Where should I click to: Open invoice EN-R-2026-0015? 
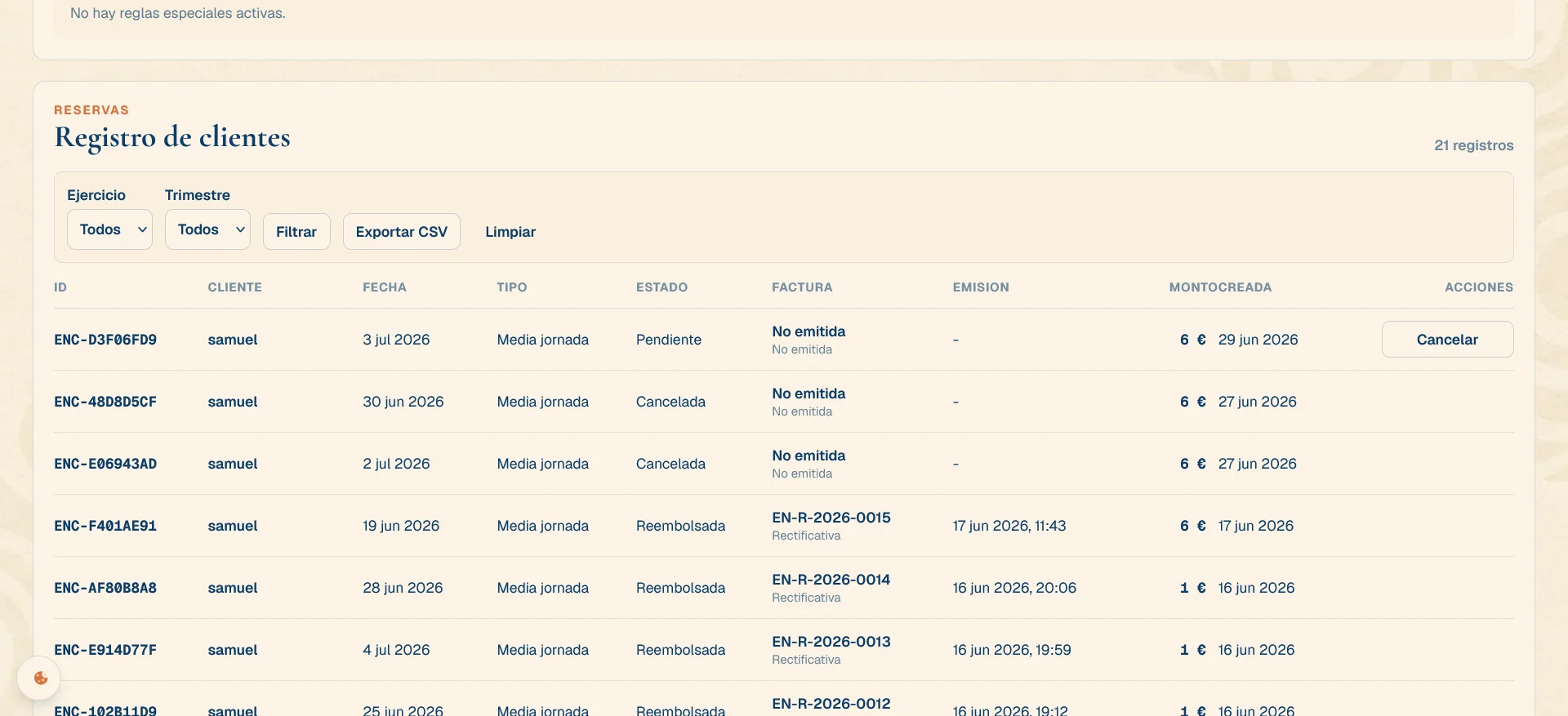(x=831, y=518)
